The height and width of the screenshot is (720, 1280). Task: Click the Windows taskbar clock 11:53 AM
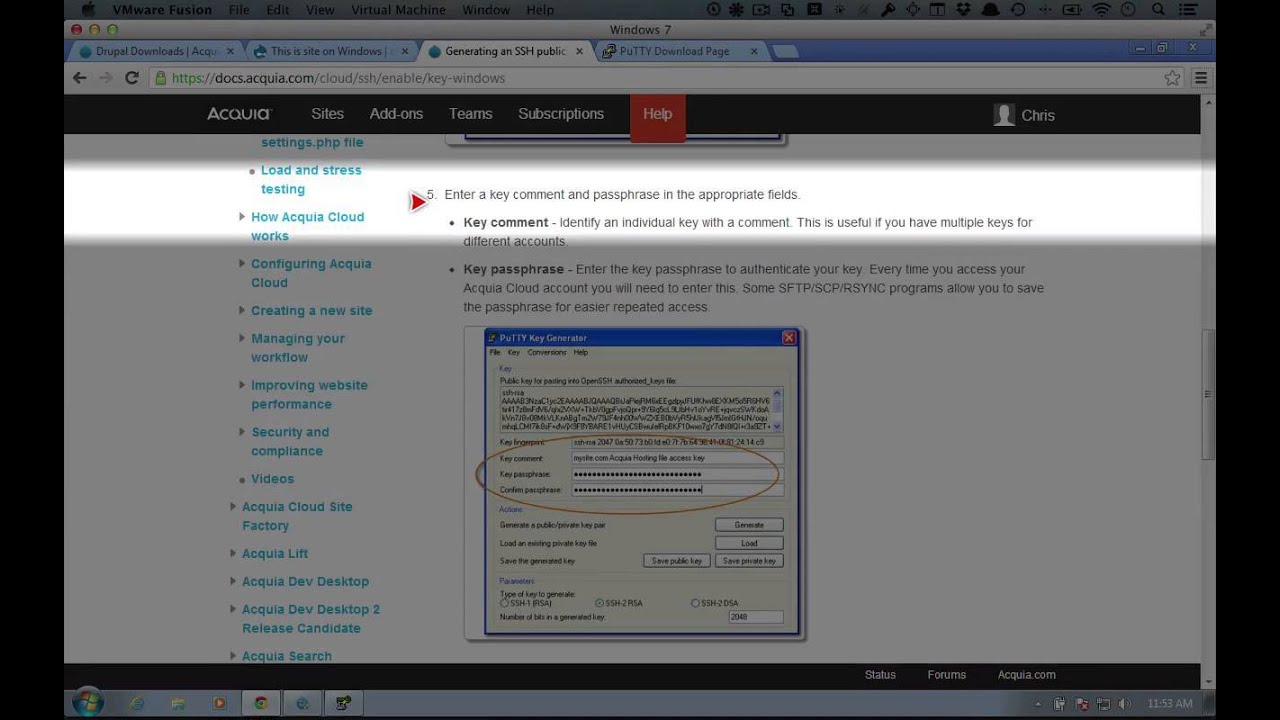(1169, 704)
